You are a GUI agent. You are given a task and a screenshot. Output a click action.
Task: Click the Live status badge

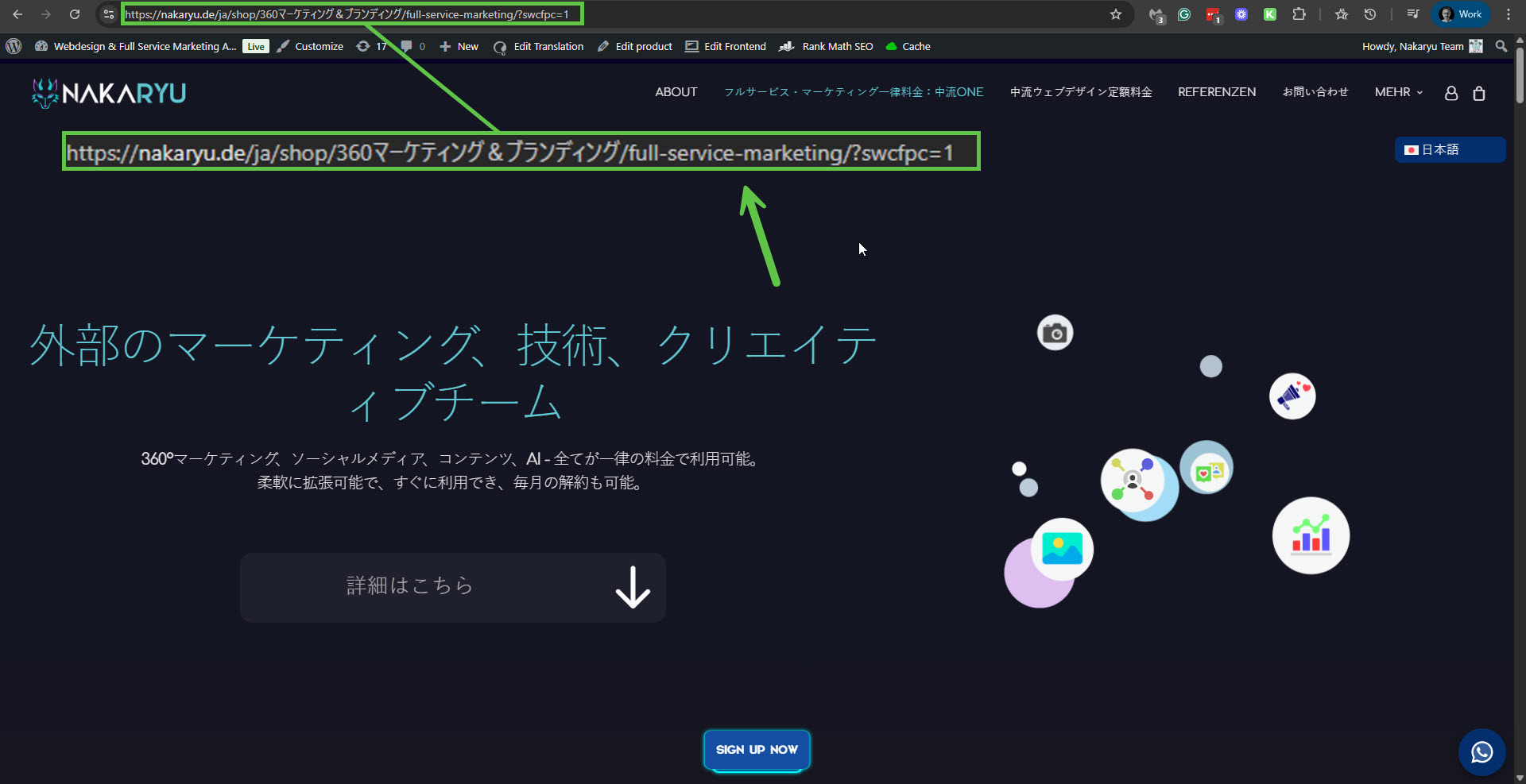pyautogui.click(x=256, y=46)
